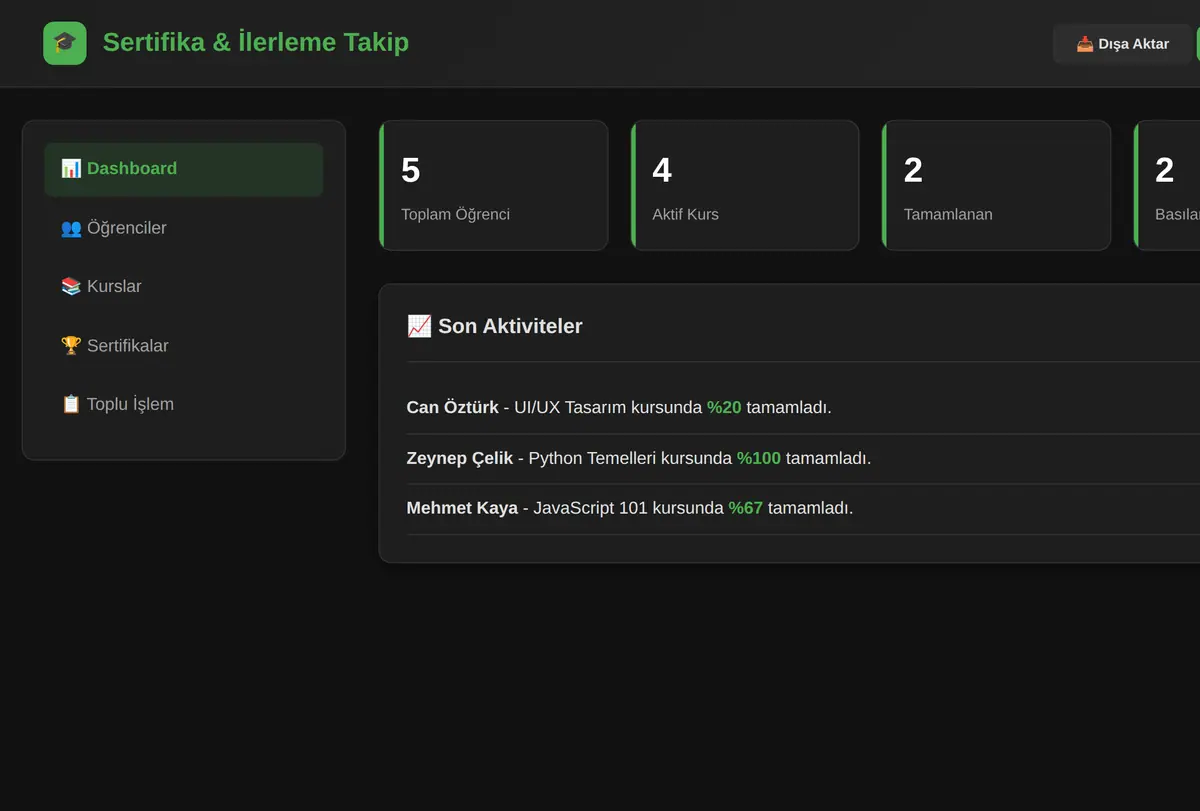This screenshot has width=1200, height=811.
Task: Click the Toplu İşlem clipboard icon
Action: 71,404
